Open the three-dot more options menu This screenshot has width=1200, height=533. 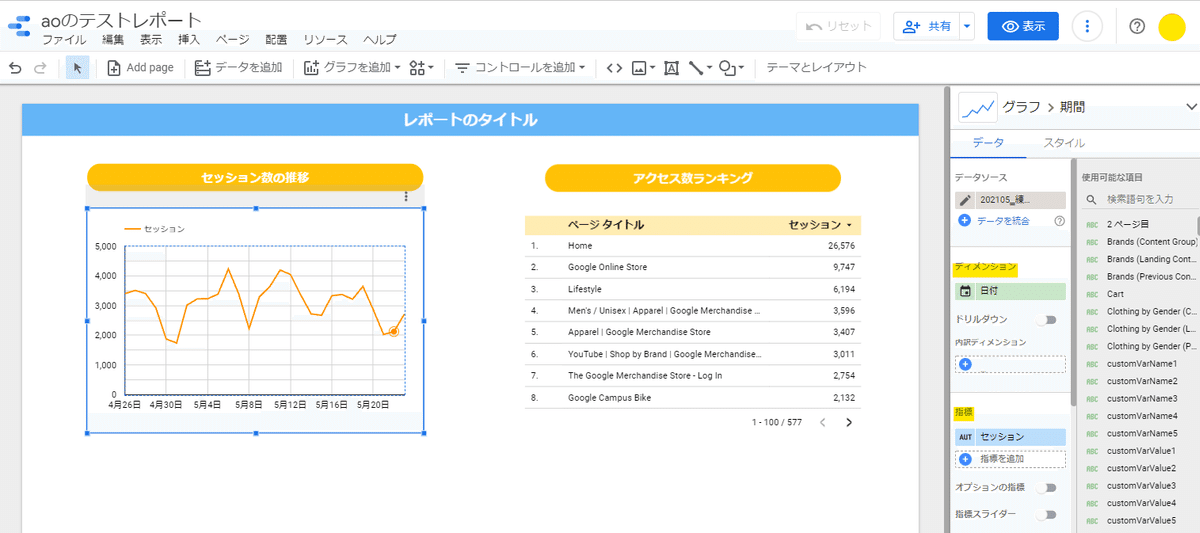[x=1087, y=27]
